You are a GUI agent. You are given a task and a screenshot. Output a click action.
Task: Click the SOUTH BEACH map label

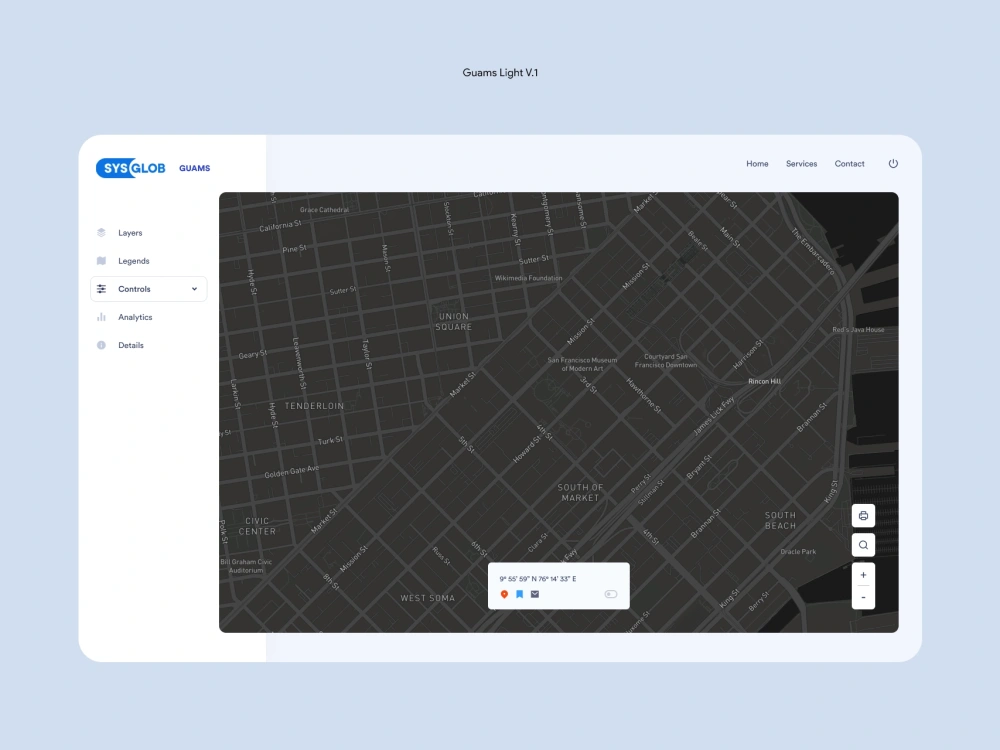780,520
